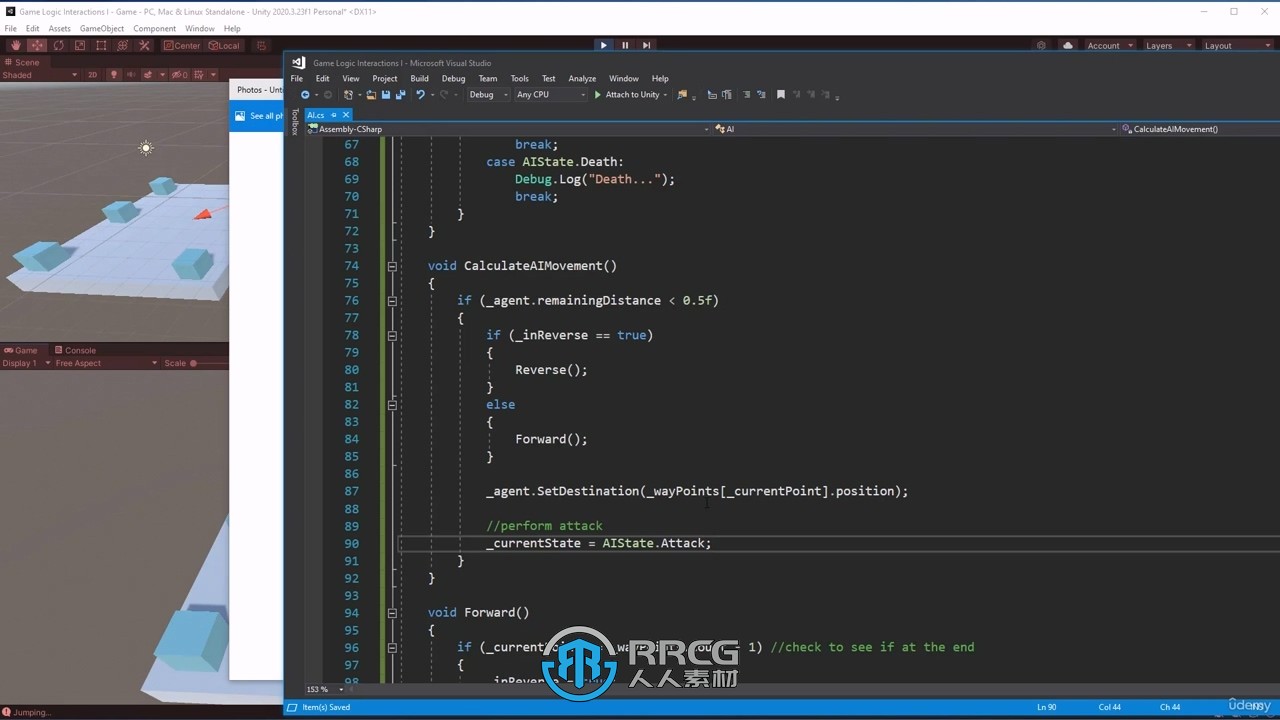Screen dimensions: 1280x720
Task: Click Unity grid snapping icon
Action: click(261, 46)
